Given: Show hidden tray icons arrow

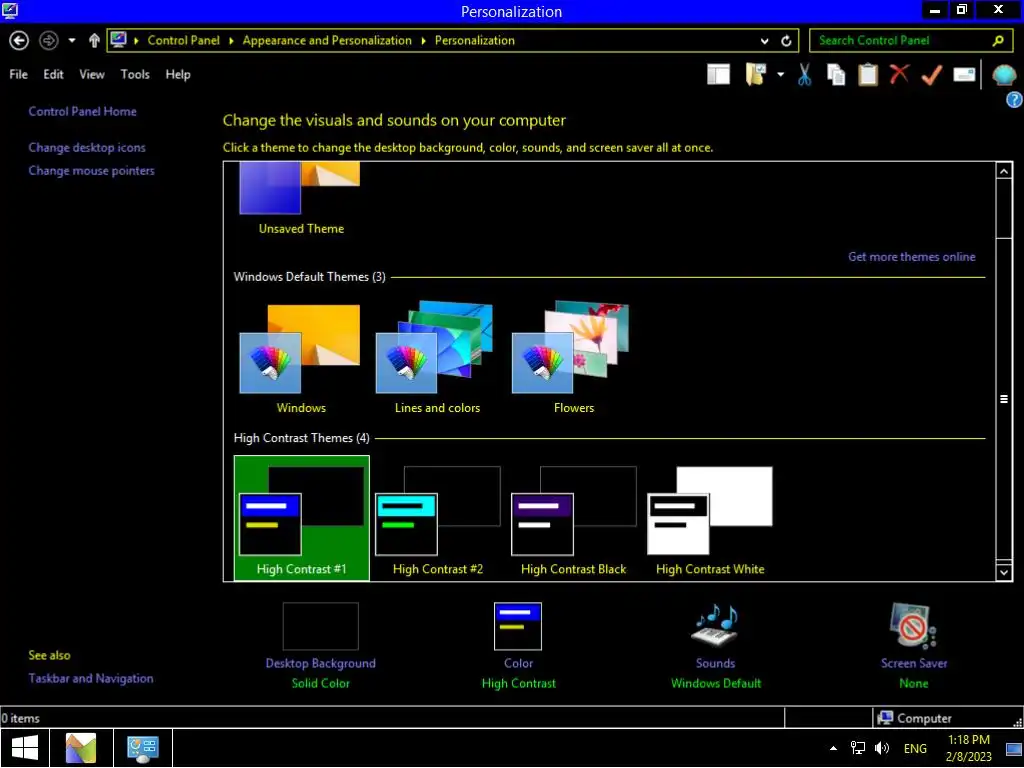Looking at the screenshot, I should (x=833, y=748).
